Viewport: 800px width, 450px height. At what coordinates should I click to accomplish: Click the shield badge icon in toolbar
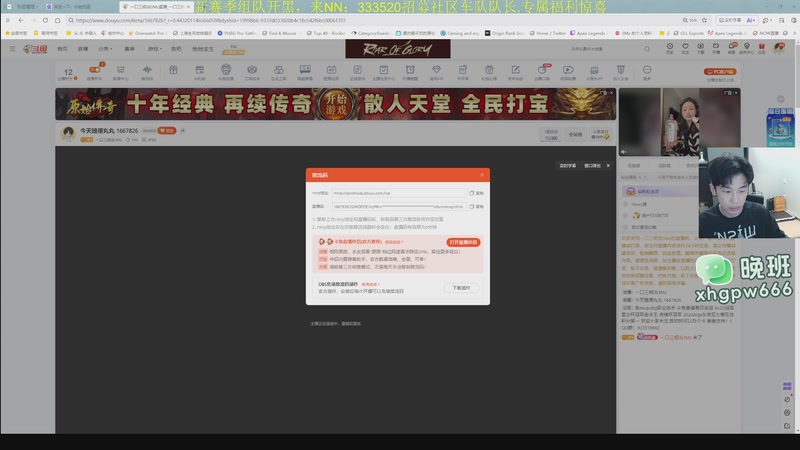click(x=620, y=72)
